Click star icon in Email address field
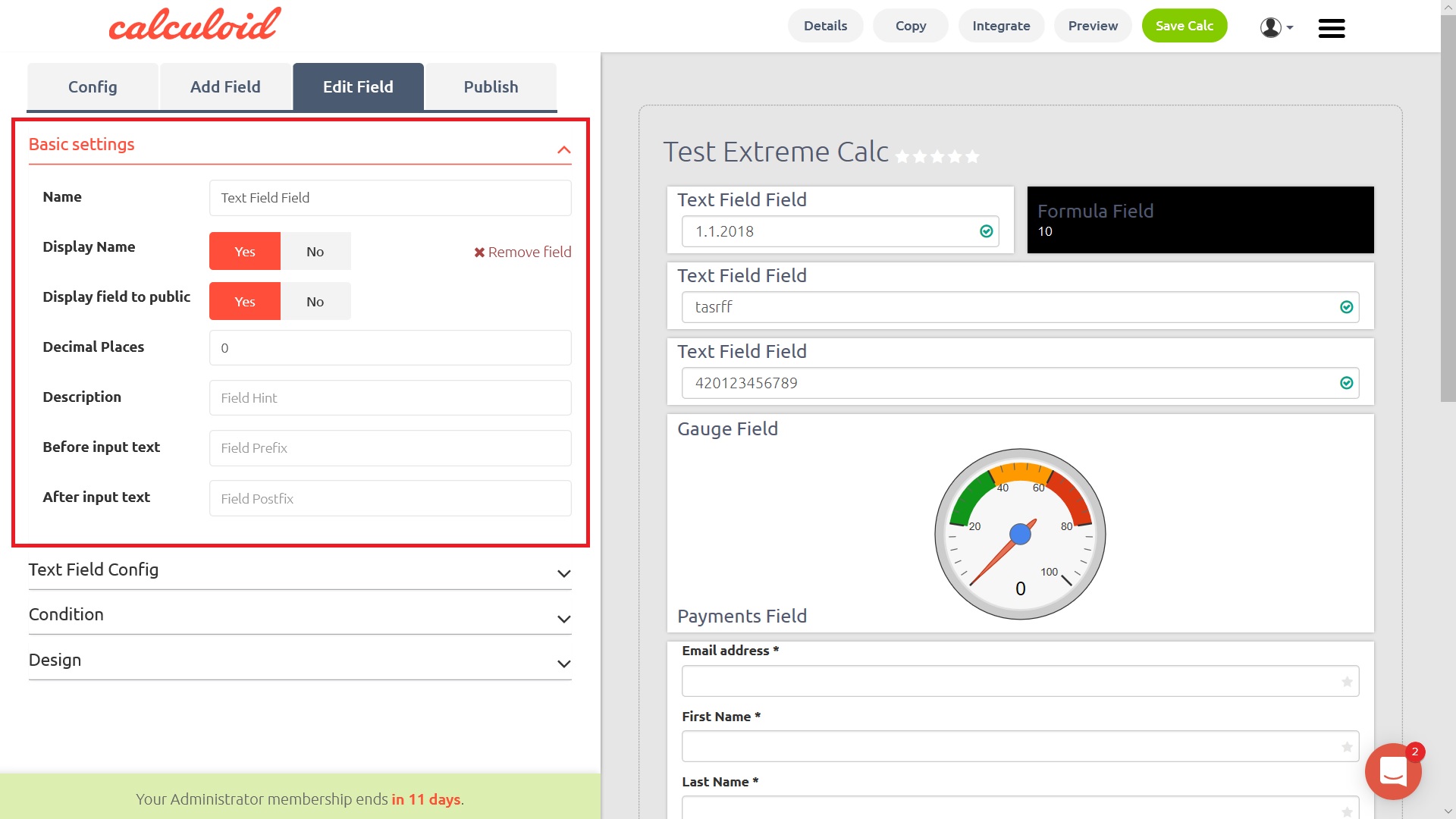 [x=1347, y=682]
